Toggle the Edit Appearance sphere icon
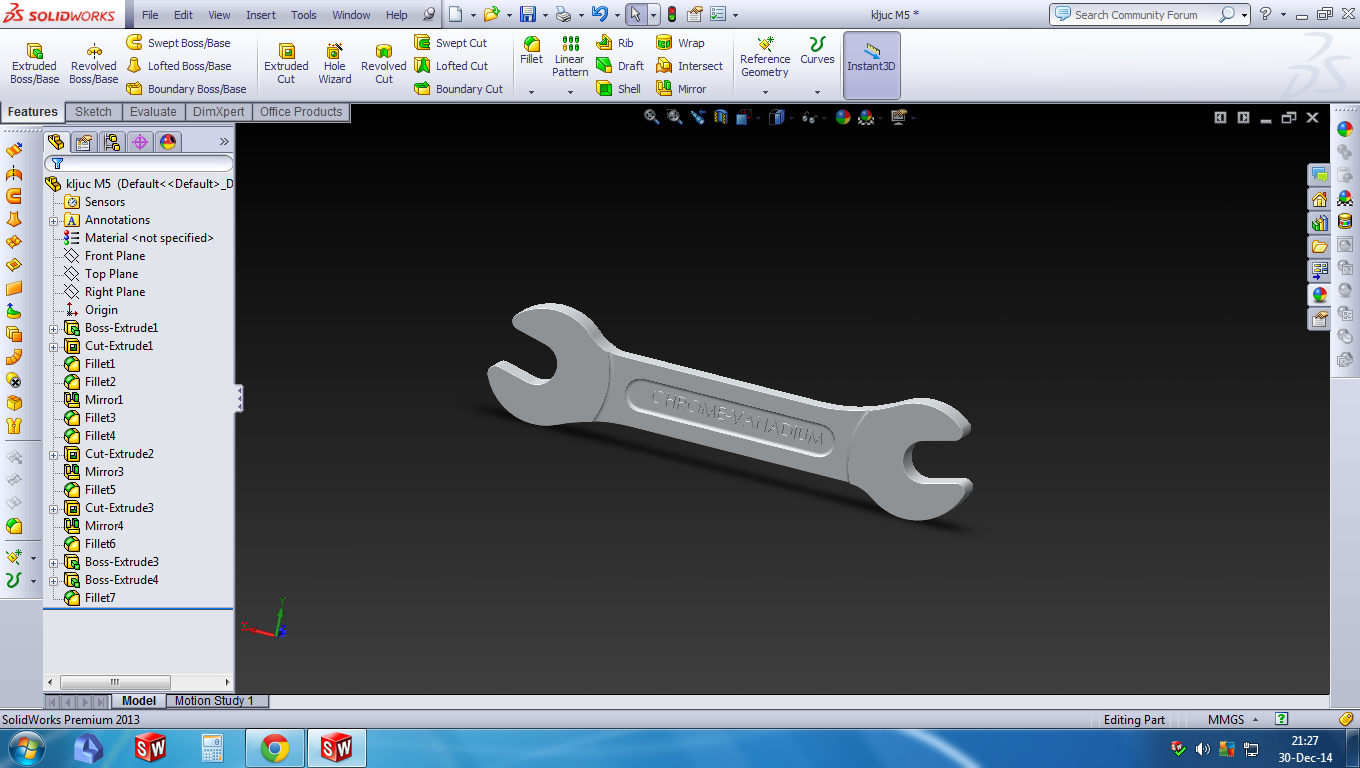Image resolution: width=1360 pixels, height=768 pixels. coord(842,117)
